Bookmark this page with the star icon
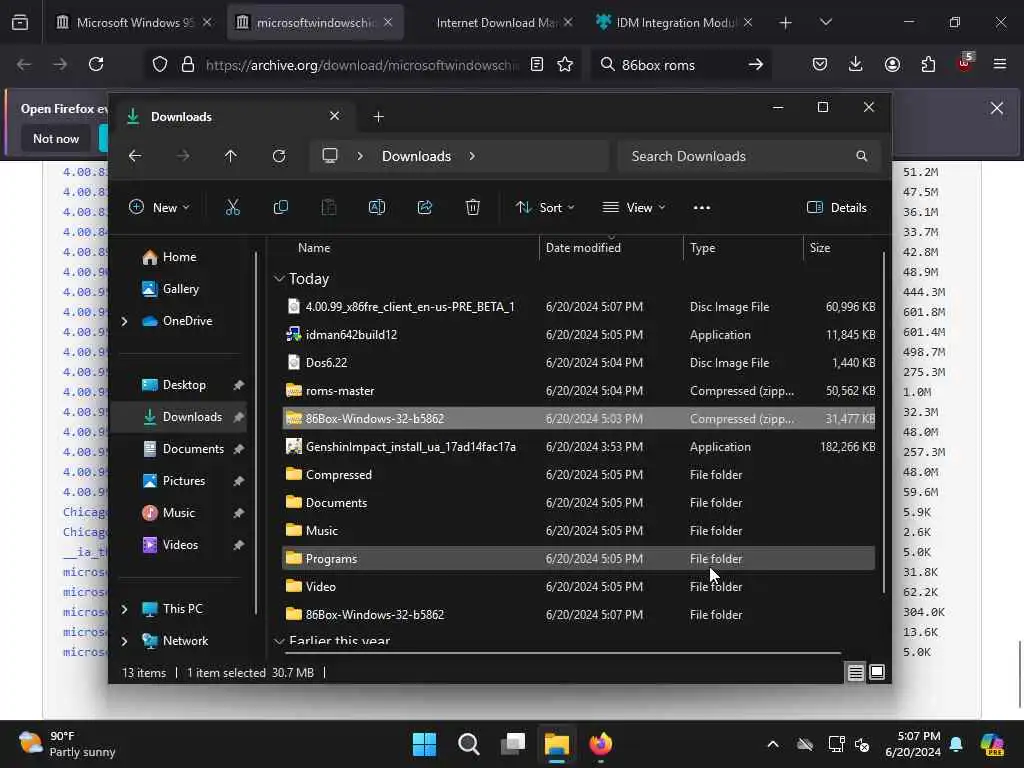This screenshot has height=768, width=1024. 565,64
